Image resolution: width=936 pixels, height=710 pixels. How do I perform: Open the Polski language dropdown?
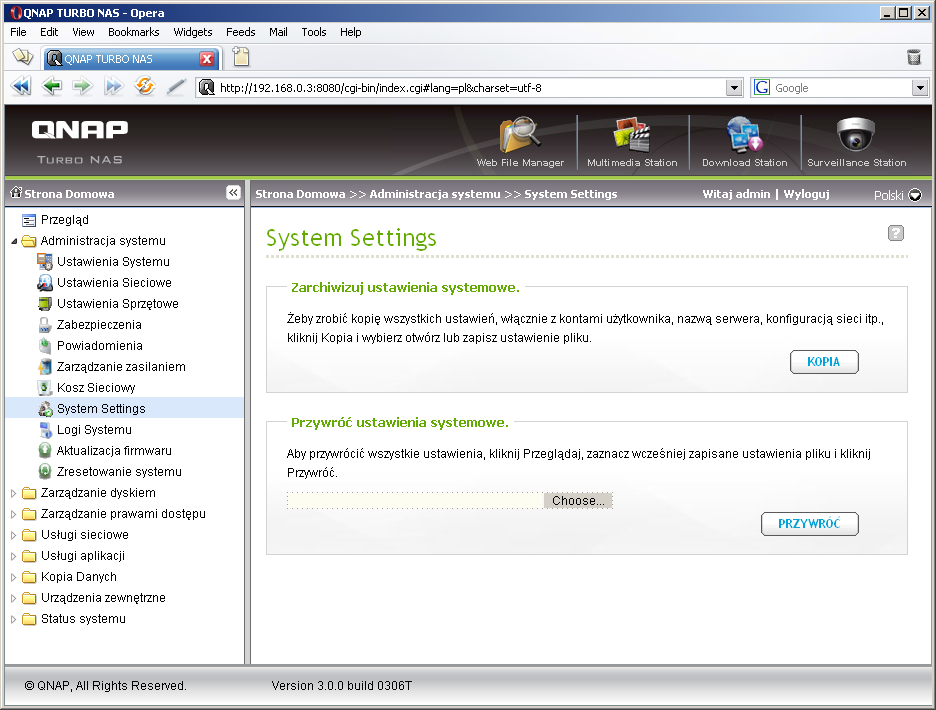coord(915,195)
